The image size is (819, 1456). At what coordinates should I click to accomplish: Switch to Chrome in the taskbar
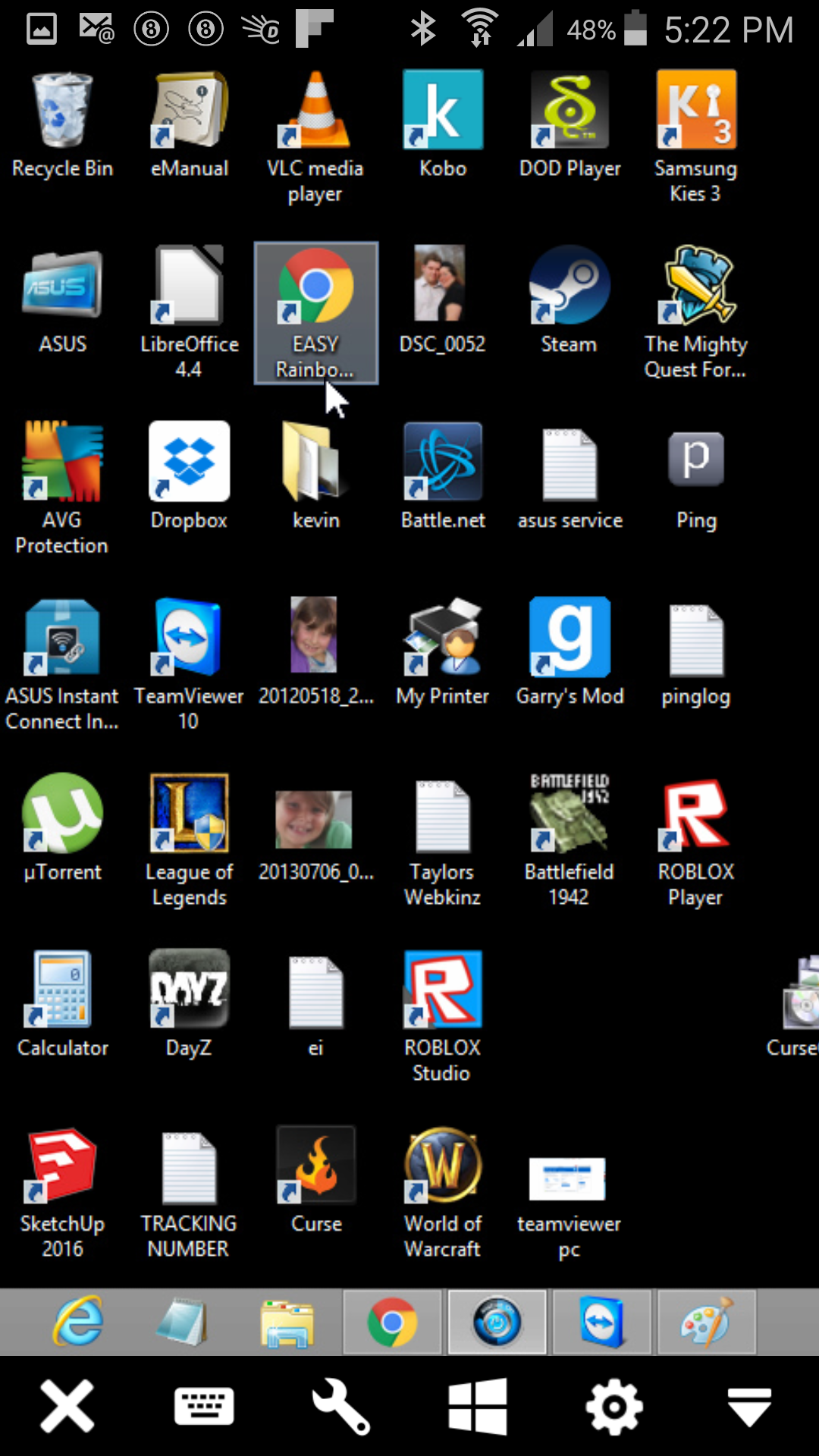[x=392, y=1322]
